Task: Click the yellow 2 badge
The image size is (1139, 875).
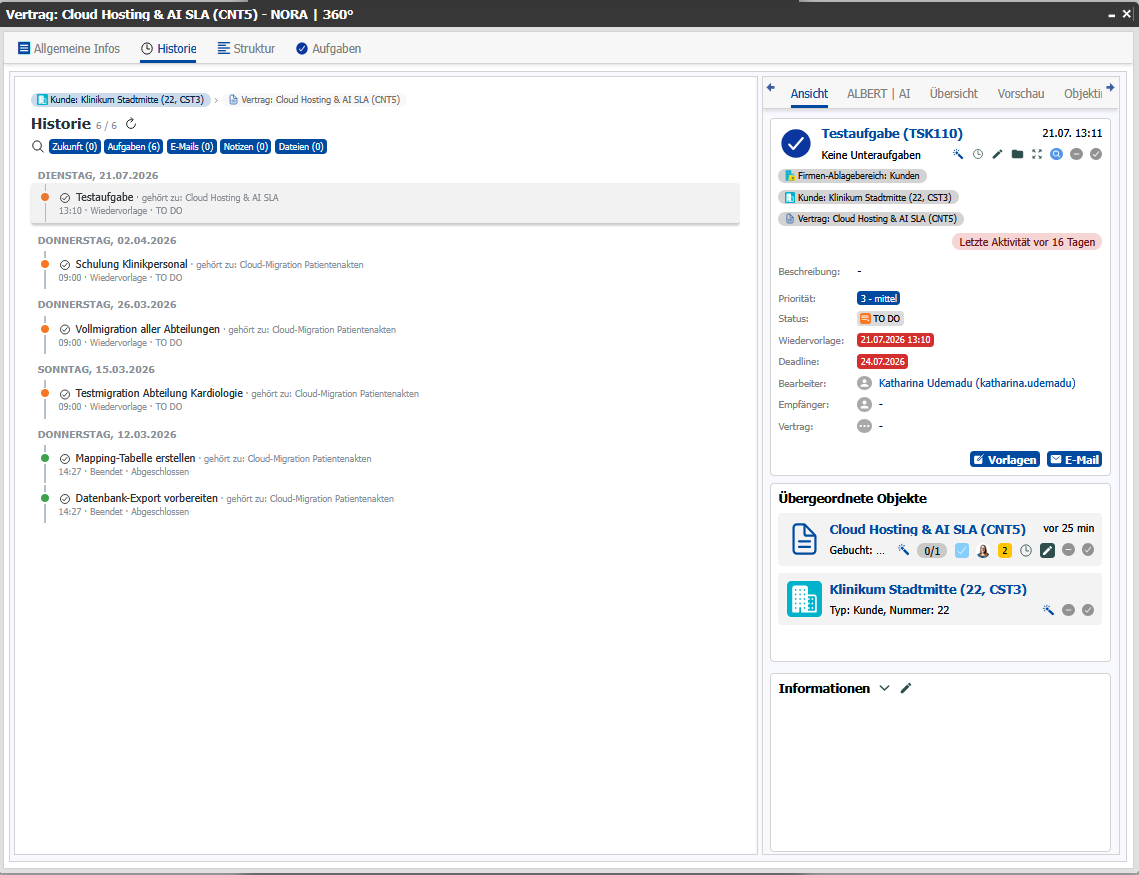Action: tap(1005, 550)
